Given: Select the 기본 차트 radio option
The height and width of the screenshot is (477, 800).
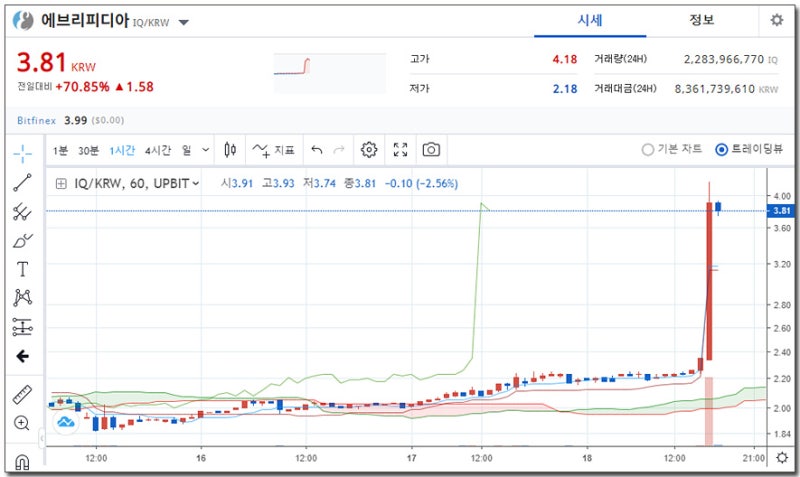Looking at the screenshot, I should [x=671, y=149].
